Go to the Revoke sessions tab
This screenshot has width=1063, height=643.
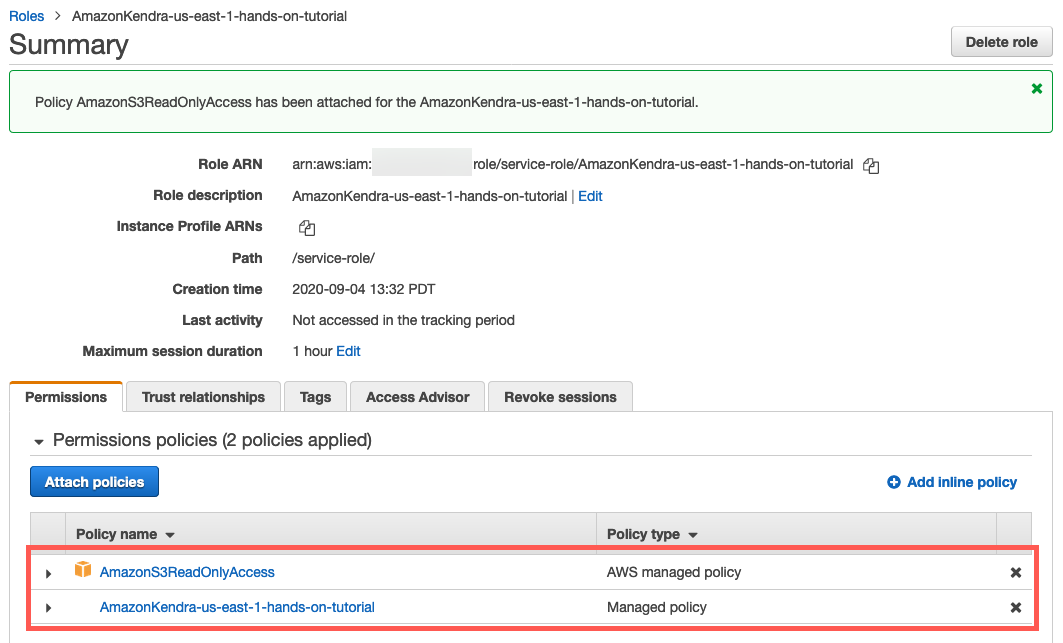560,397
